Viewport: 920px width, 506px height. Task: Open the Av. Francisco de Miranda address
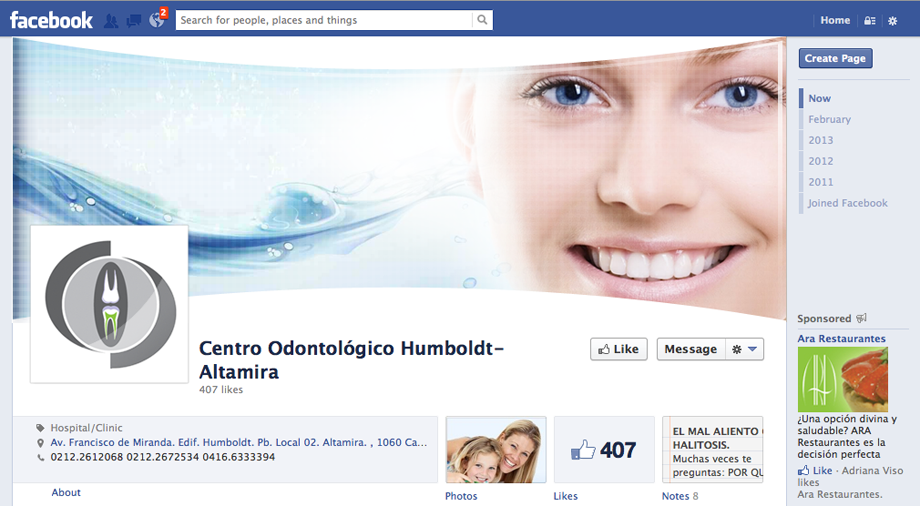239,443
